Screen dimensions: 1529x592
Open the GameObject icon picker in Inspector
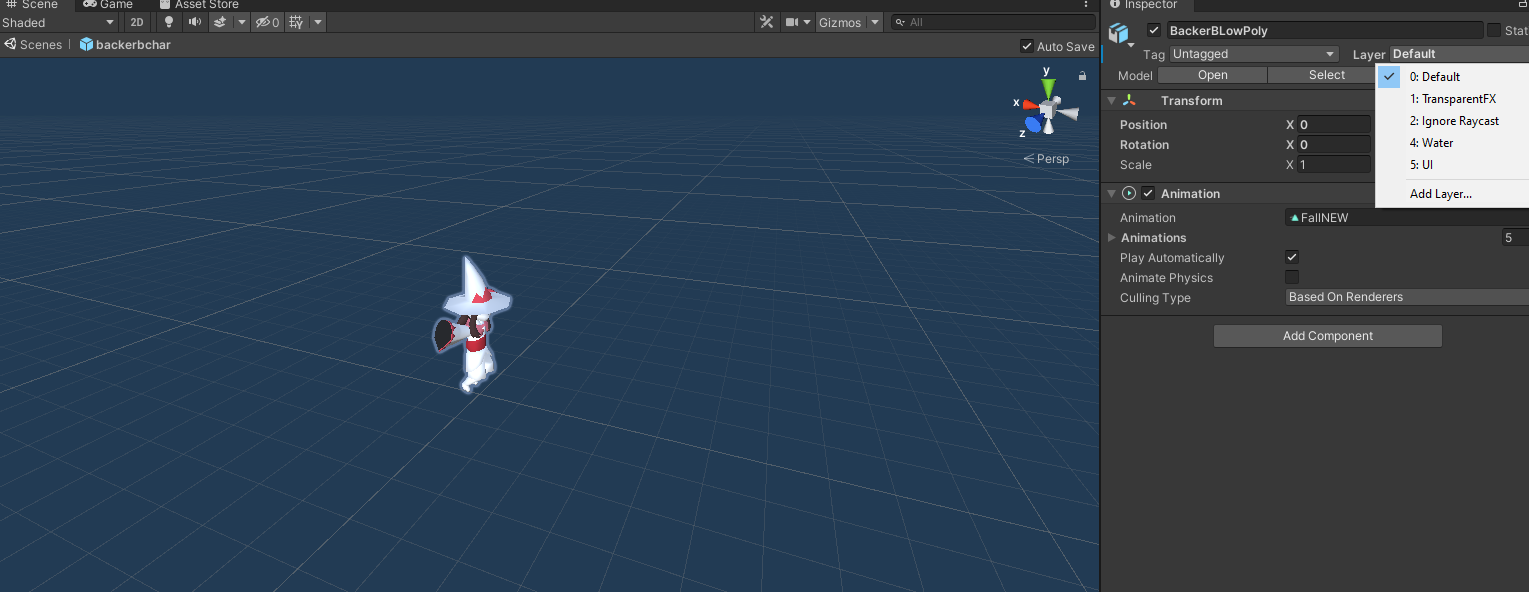tap(1121, 34)
